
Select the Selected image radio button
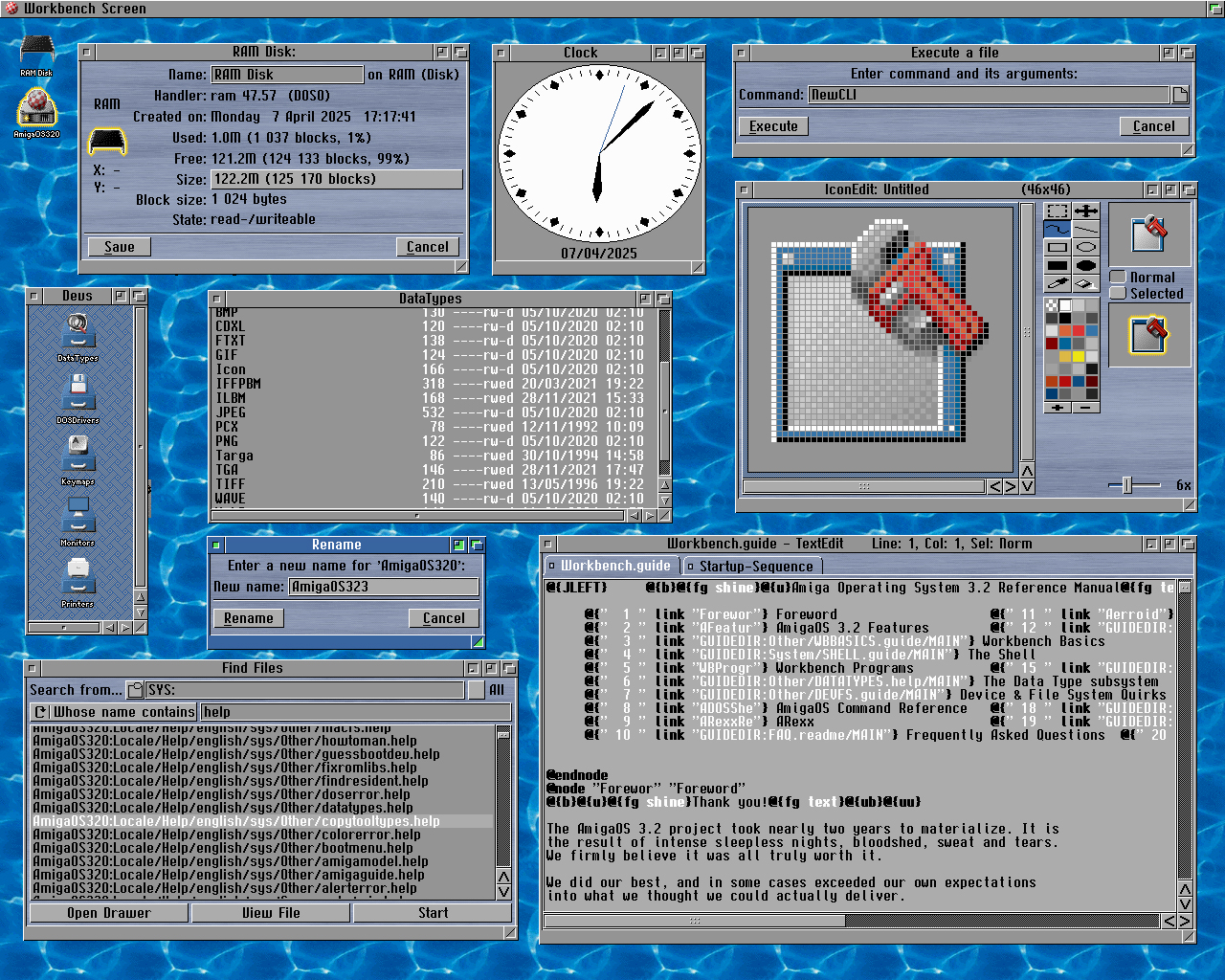[1118, 293]
